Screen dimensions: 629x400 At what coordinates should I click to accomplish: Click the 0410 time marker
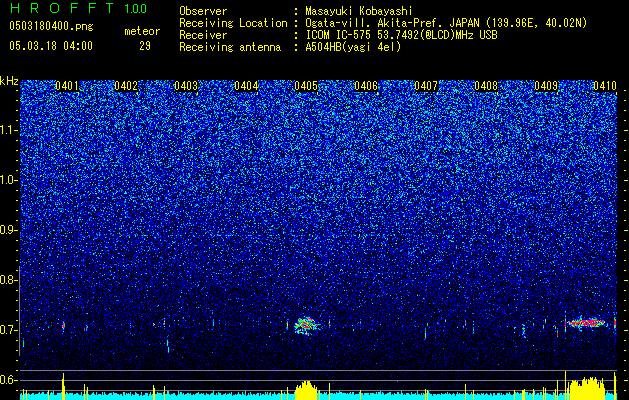pyautogui.click(x=605, y=86)
